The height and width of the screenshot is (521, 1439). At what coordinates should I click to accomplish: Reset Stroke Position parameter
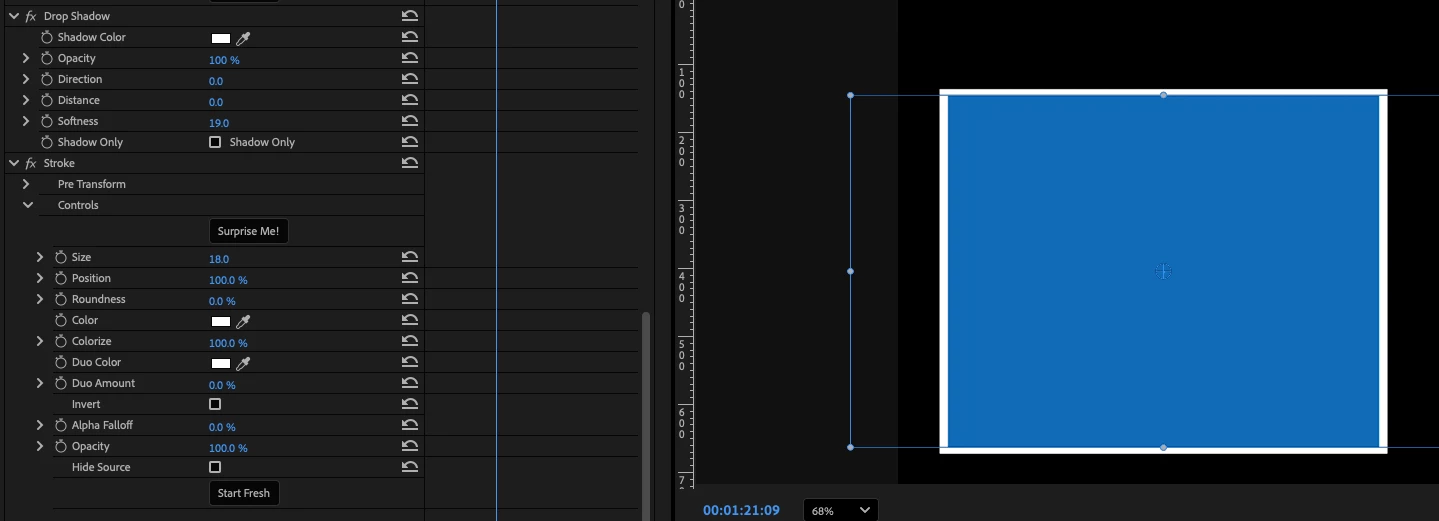[410, 278]
